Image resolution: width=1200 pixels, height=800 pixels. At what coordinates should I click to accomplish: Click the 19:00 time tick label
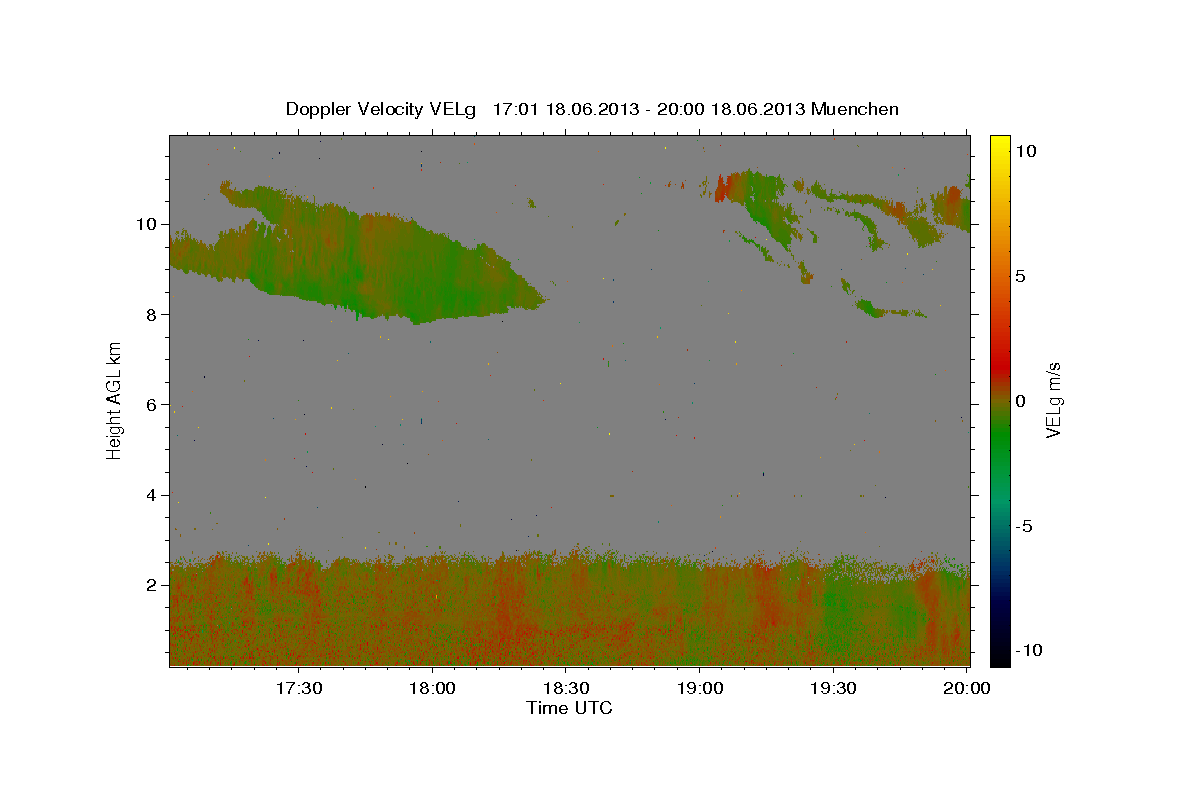pos(700,689)
